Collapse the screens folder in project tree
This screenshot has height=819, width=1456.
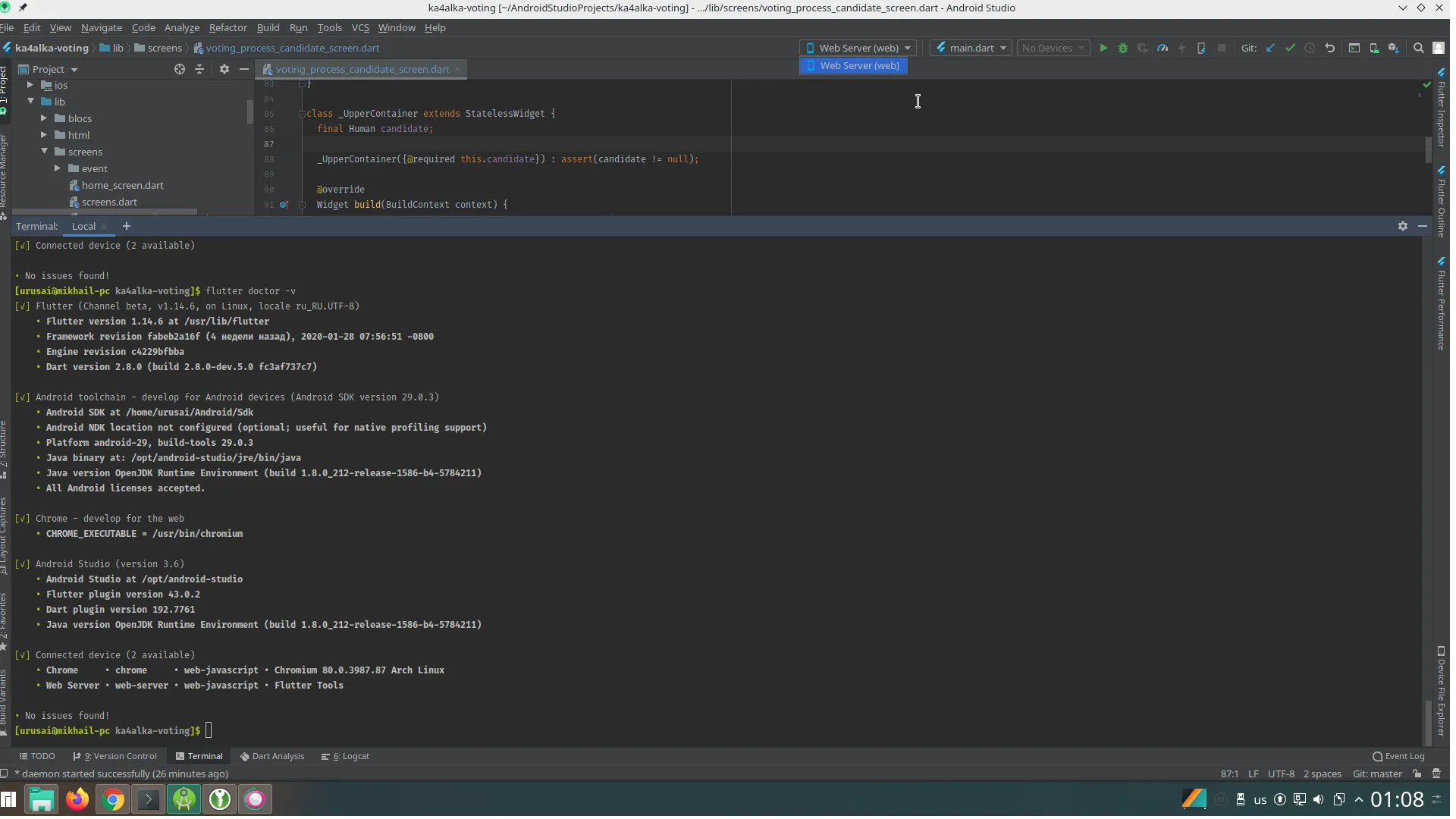pyautogui.click(x=44, y=152)
